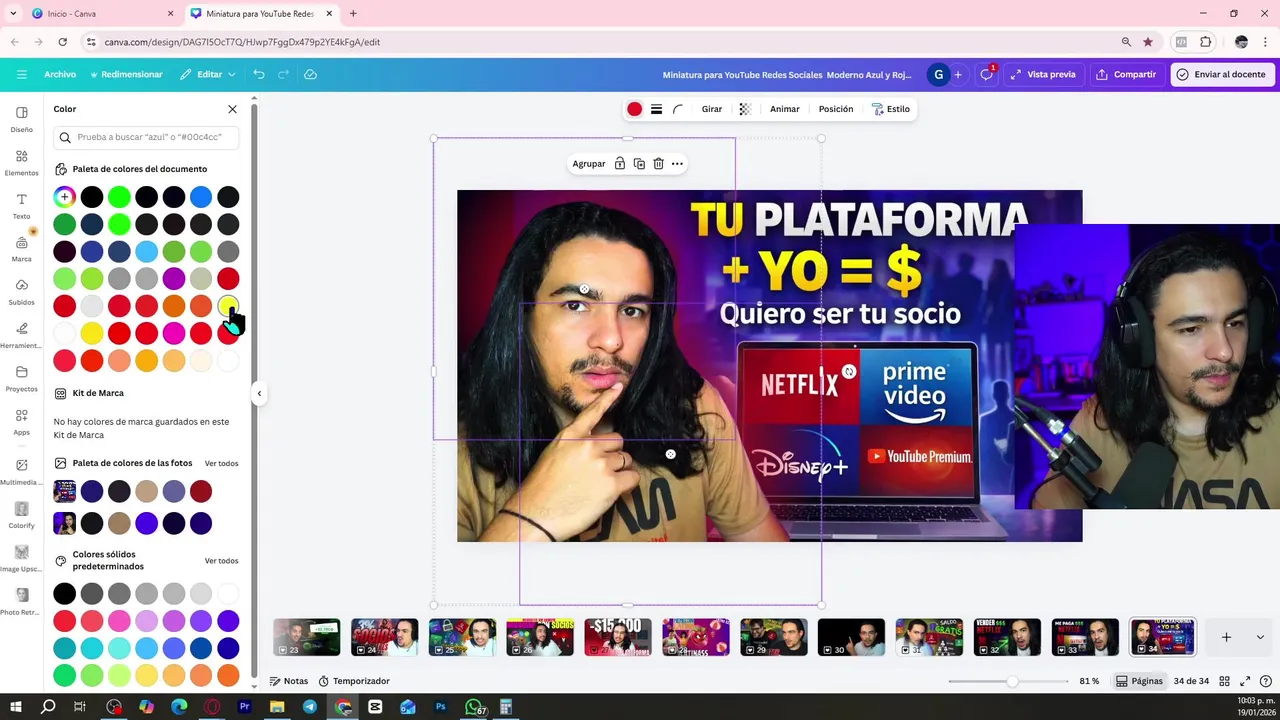
Task: Collapse the side panel with arrow handle
Action: 259,393
